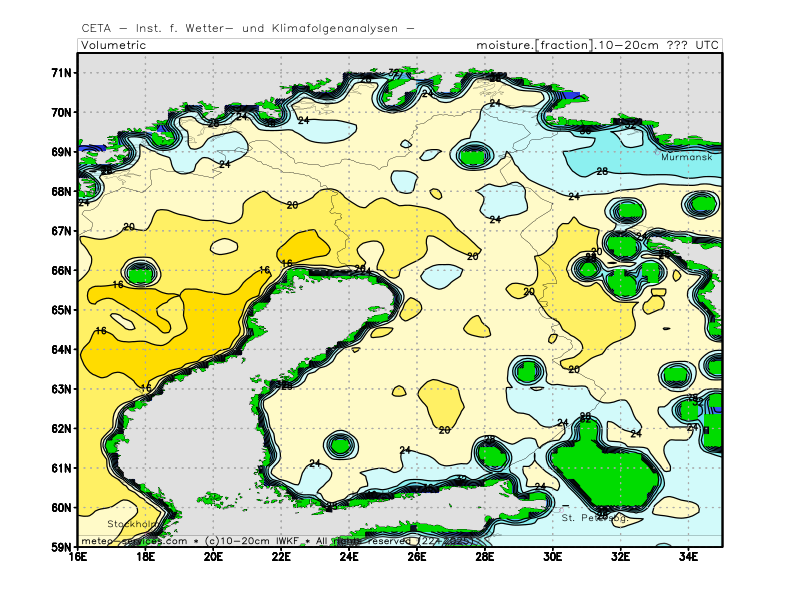Viewport: 800px width, 600px height.
Task: Pick the 67N latitude label
Action: point(62,231)
